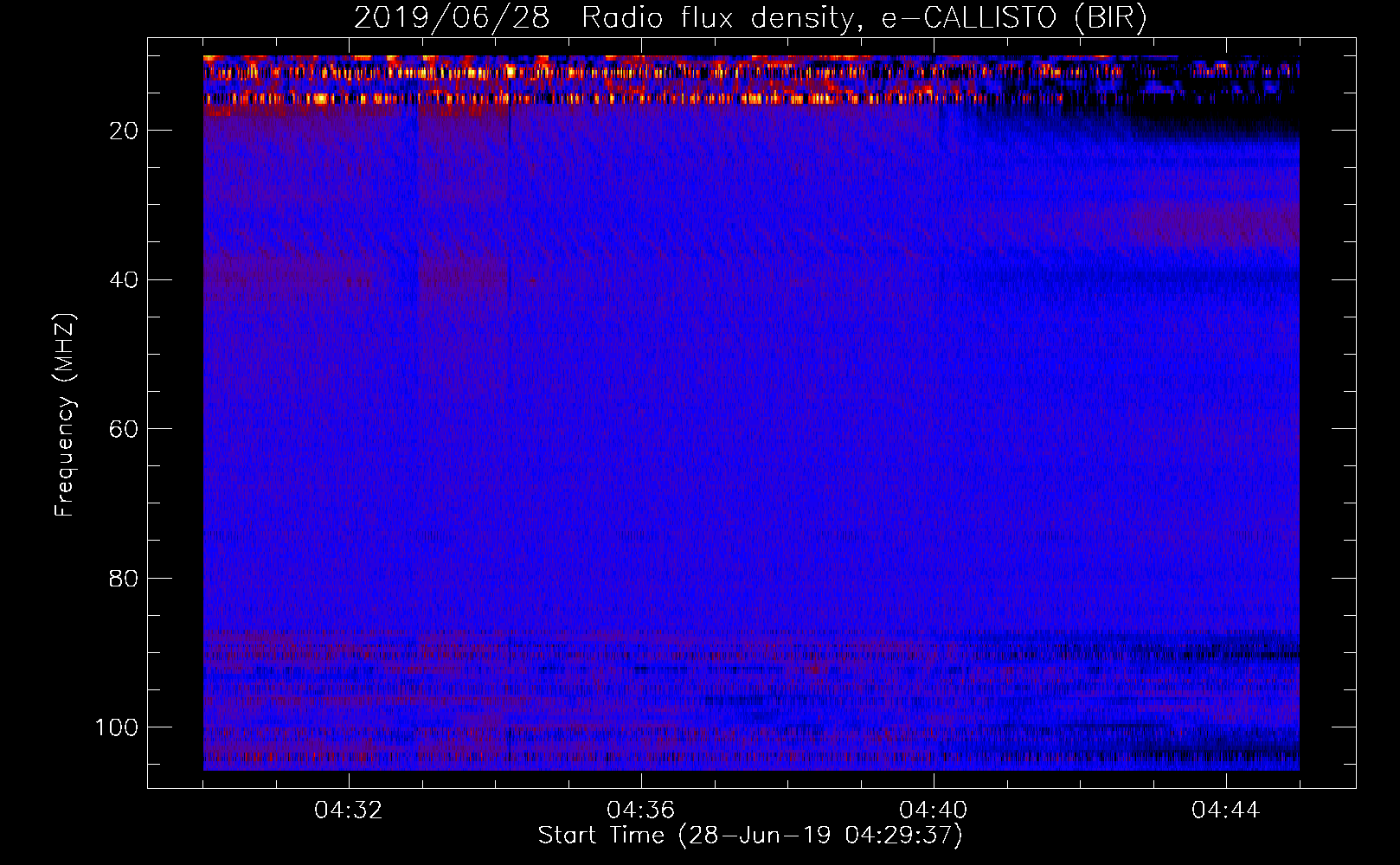Click the "04:44" time tick label
This screenshot has width=1400, height=865.
[x=1226, y=811]
